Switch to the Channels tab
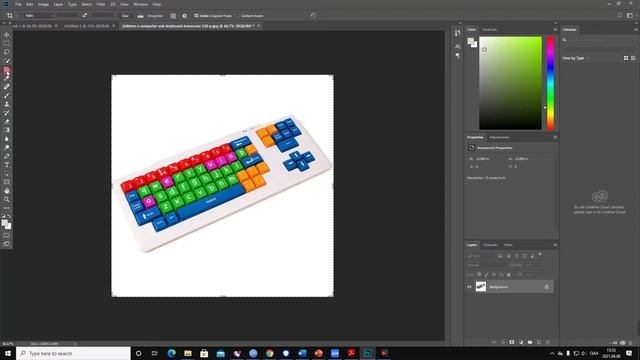 pyautogui.click(x=490, y=245)
